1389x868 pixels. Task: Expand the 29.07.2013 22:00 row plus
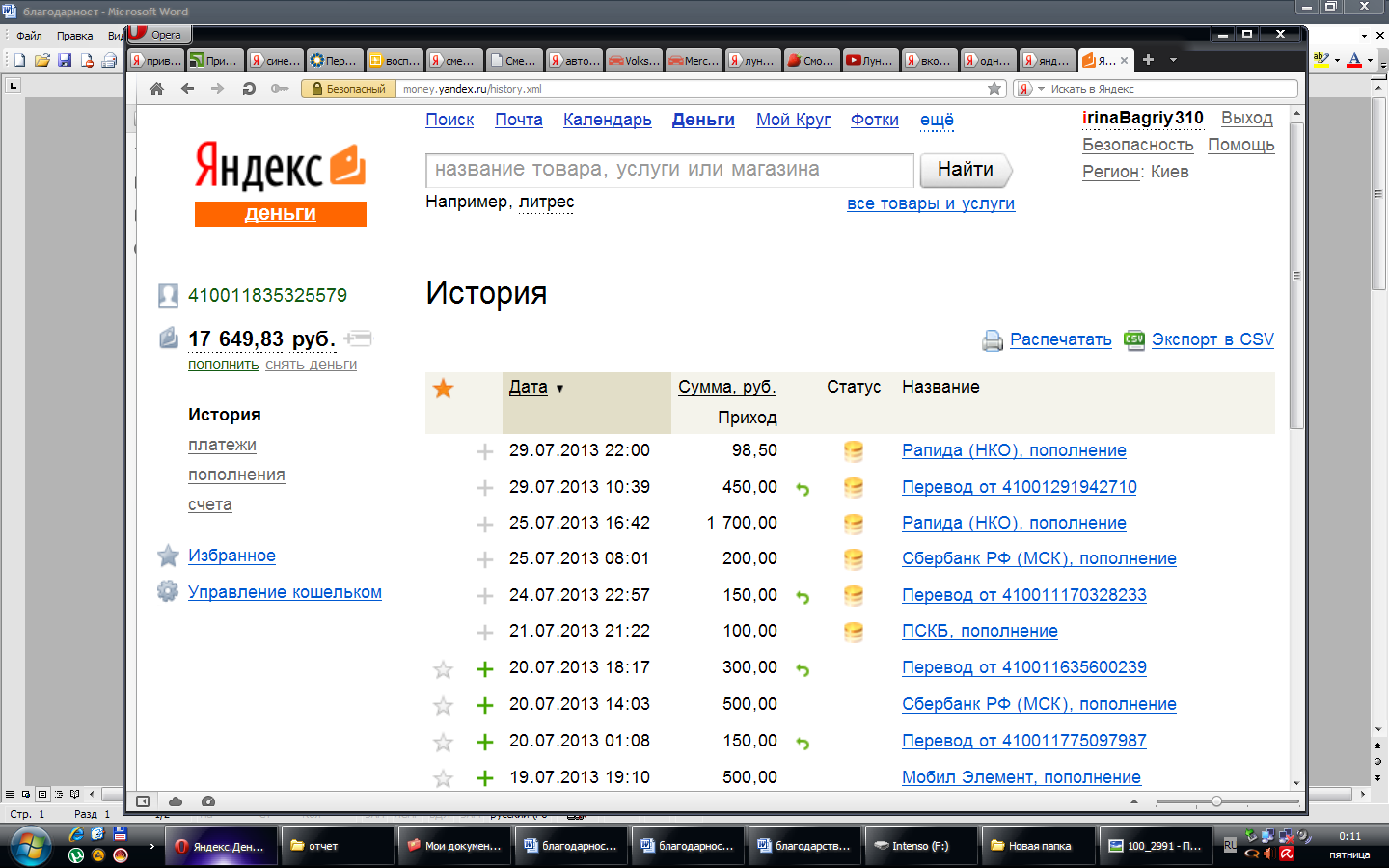click(485, 451)
